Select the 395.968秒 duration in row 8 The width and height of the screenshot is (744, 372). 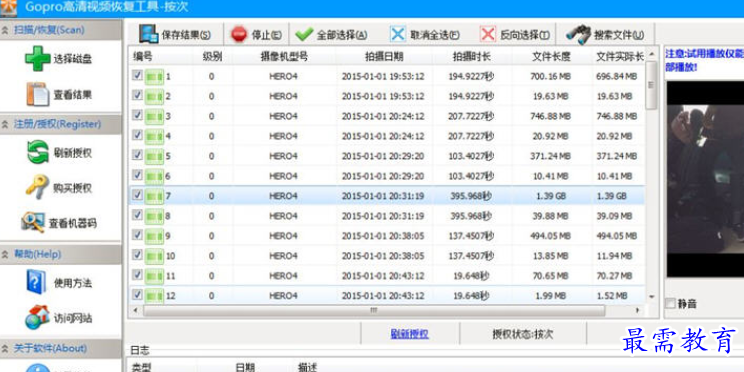(471, 216)
